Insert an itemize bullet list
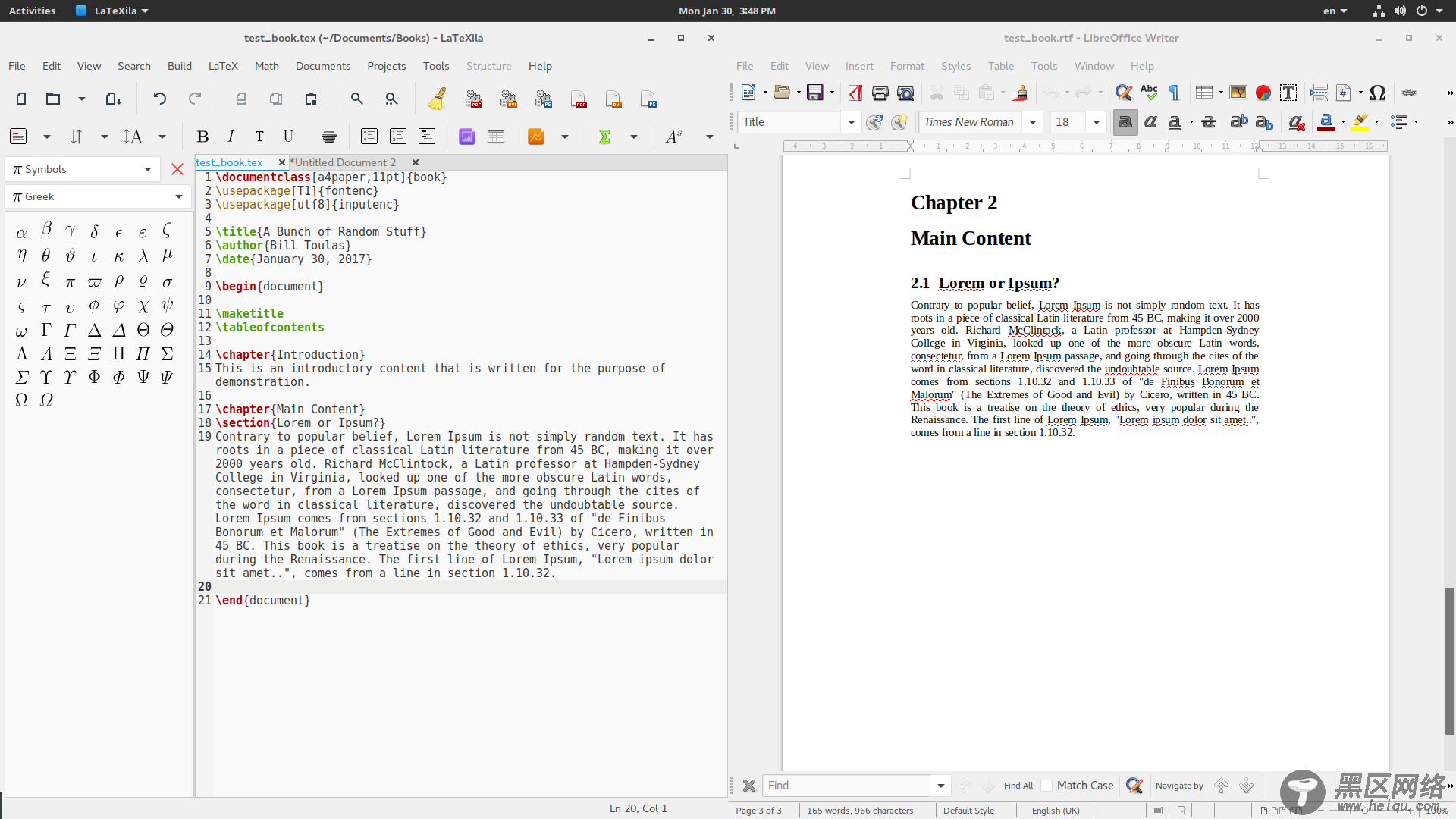The width and height of the screenshot is (1456, 819). point(369,136)
